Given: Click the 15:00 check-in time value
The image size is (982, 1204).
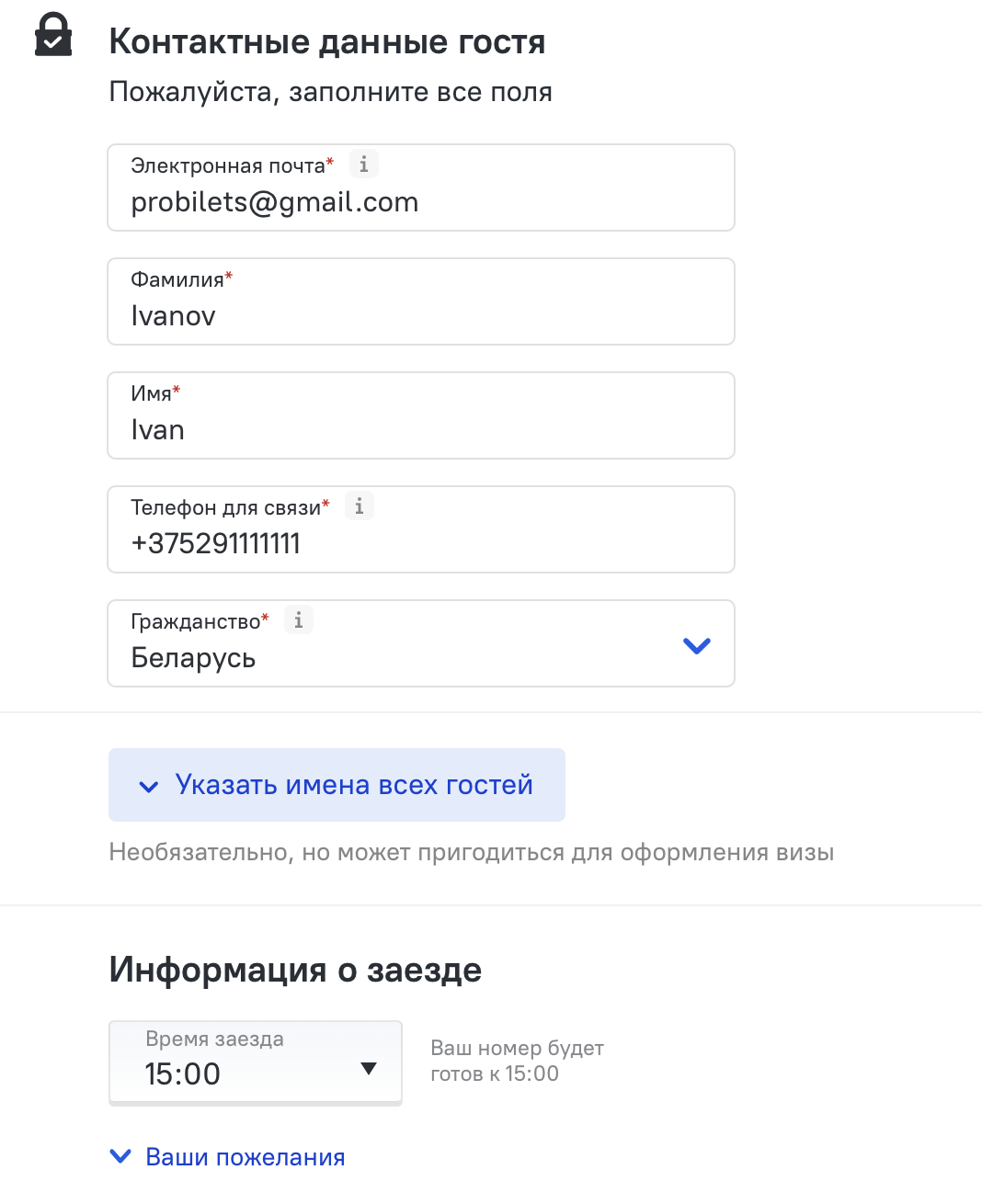Looking at the screenshot, I should point(183,1073).
